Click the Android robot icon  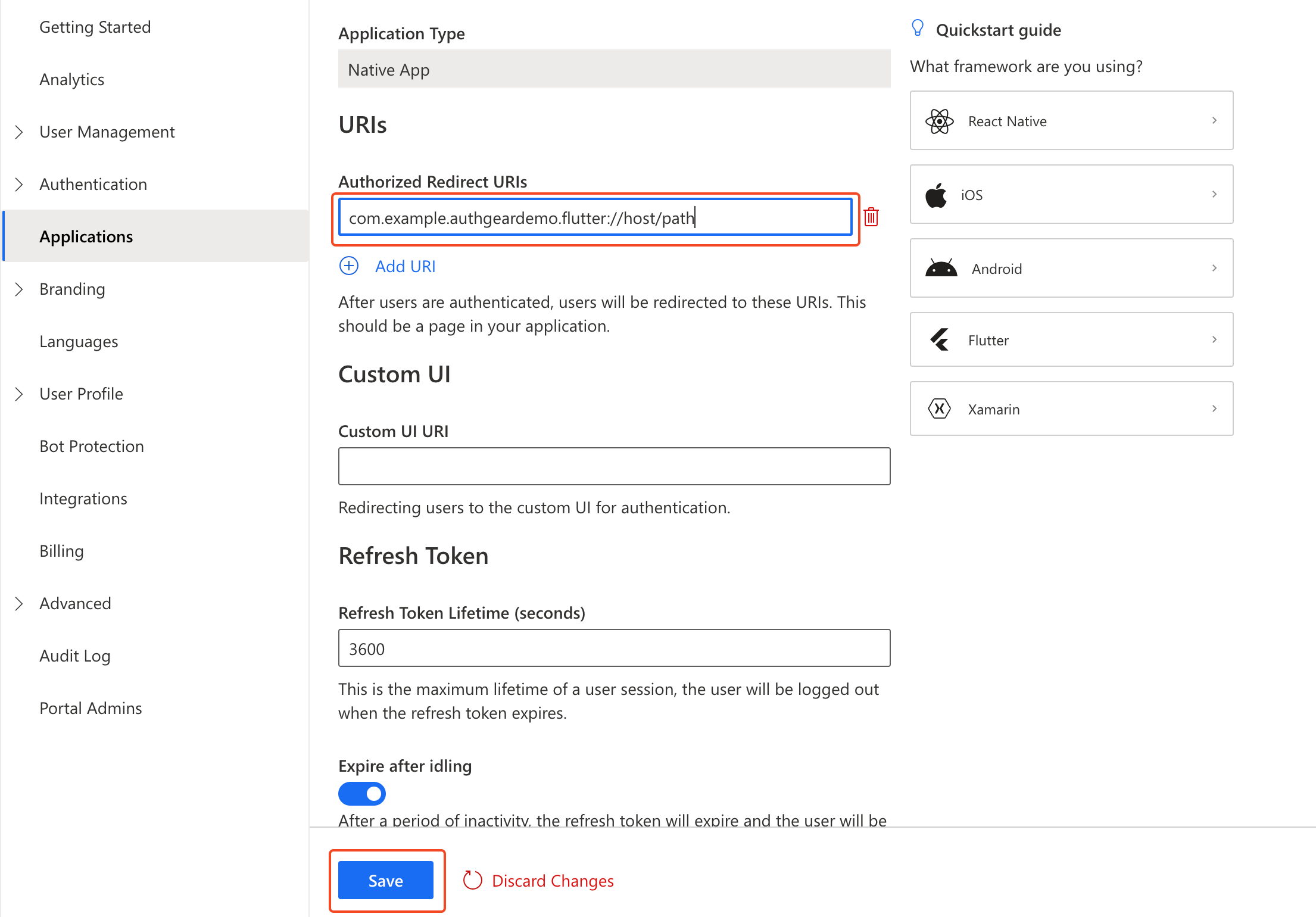[x=941, y=269]
